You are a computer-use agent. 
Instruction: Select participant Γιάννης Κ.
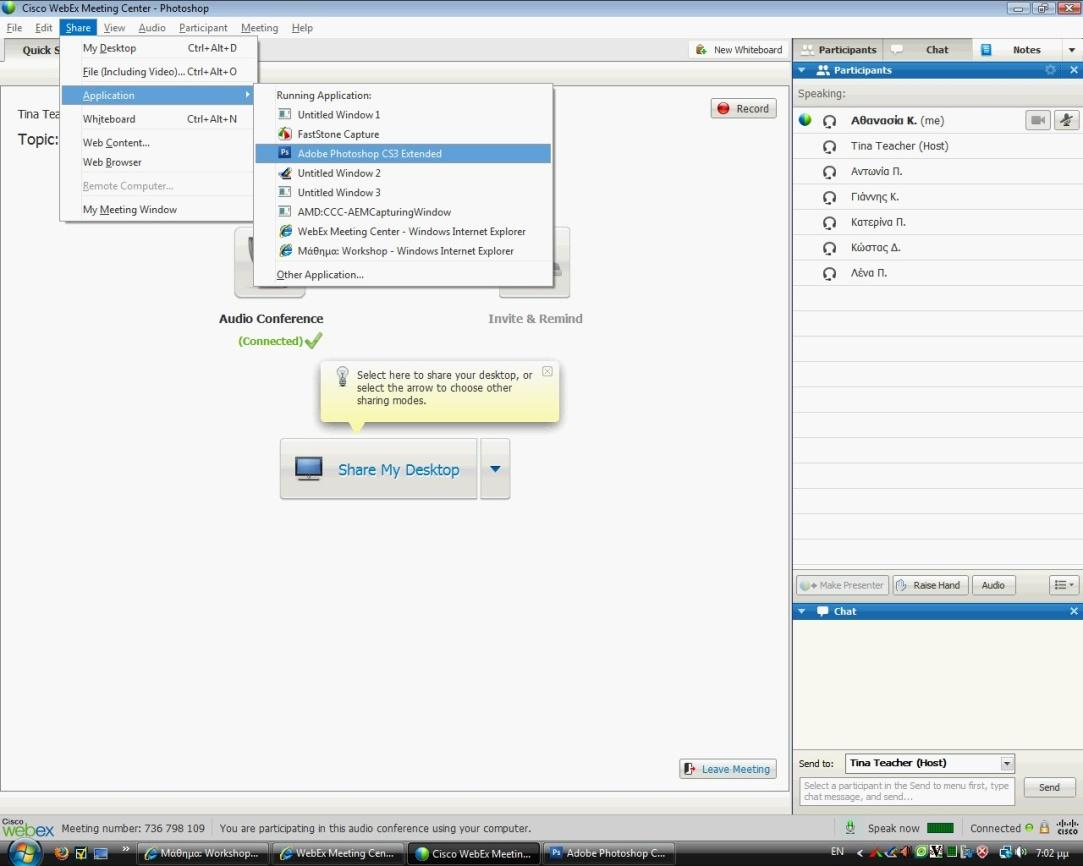pyautogui.click(x=938, y=197)
